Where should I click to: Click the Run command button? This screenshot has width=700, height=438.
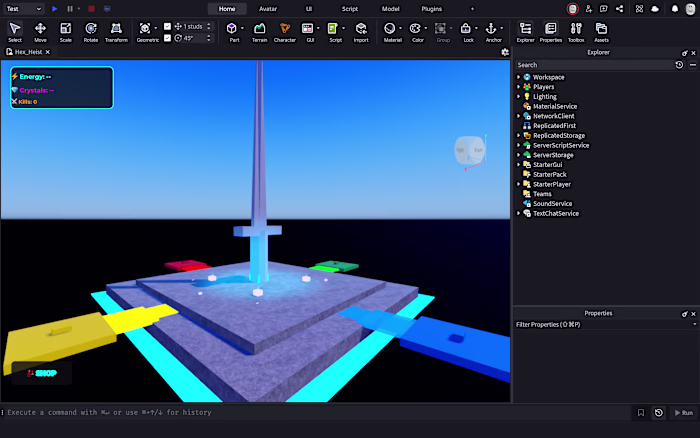[x=683, y=413]
